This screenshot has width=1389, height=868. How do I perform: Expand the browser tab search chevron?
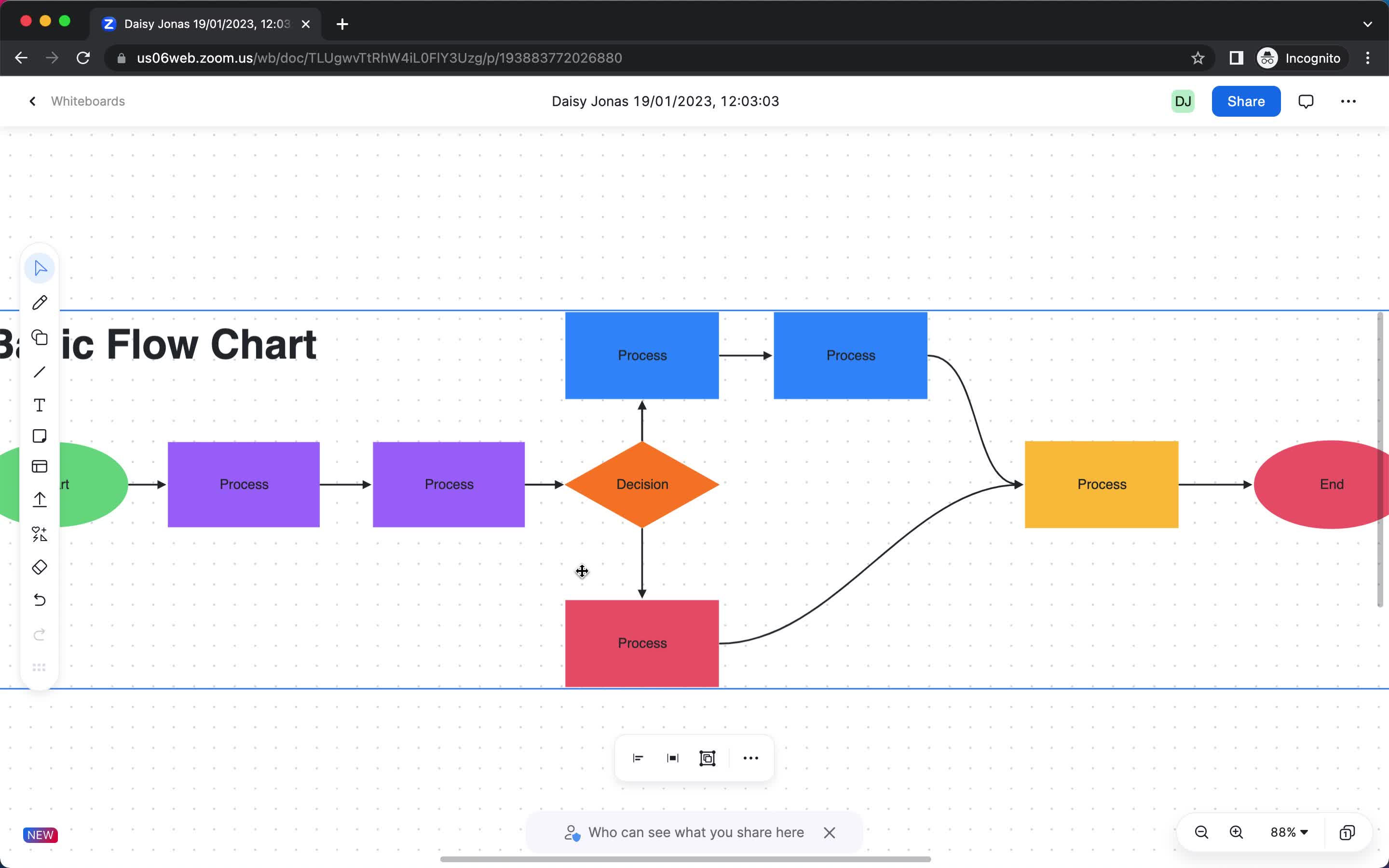coord(1368,24)
